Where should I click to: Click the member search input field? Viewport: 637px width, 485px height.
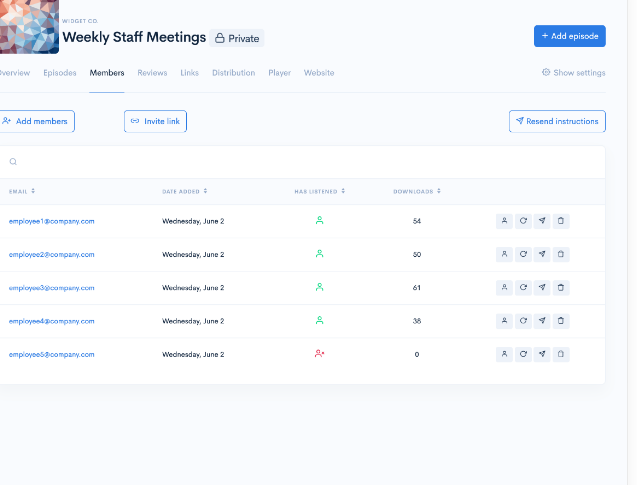point(300,162)
